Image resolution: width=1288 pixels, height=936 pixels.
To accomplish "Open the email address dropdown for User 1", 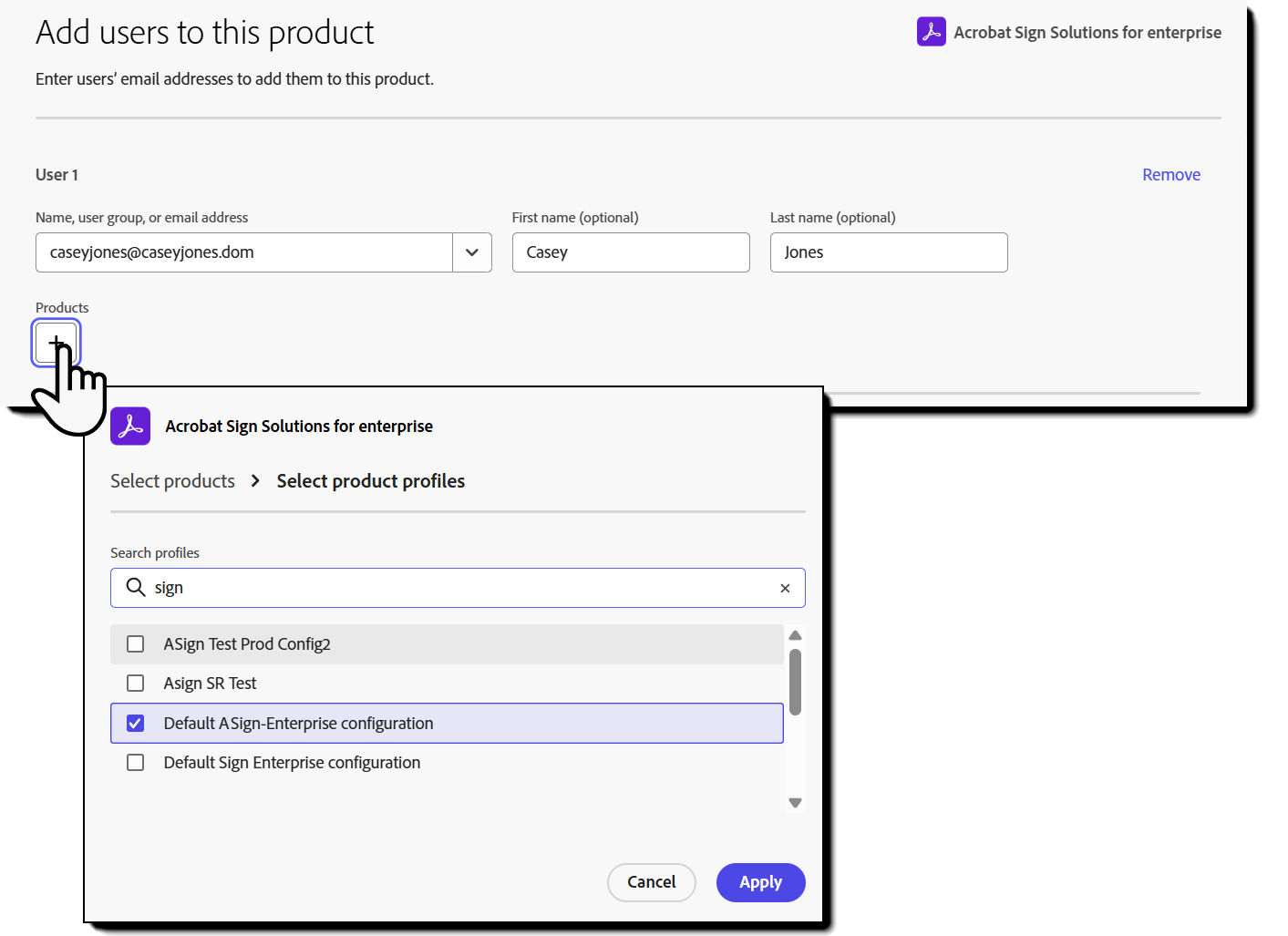I will (471, 252).
